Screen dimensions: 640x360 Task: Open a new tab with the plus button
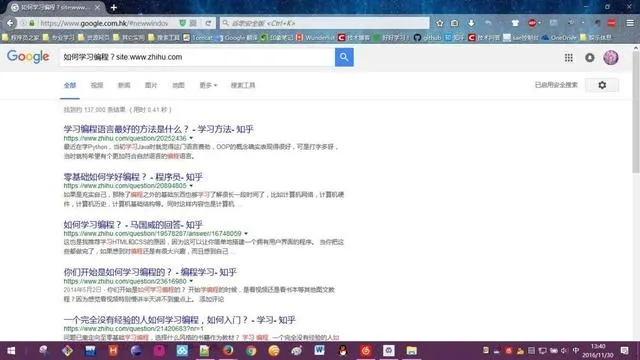pyautogui.click(x=113, y=7)
